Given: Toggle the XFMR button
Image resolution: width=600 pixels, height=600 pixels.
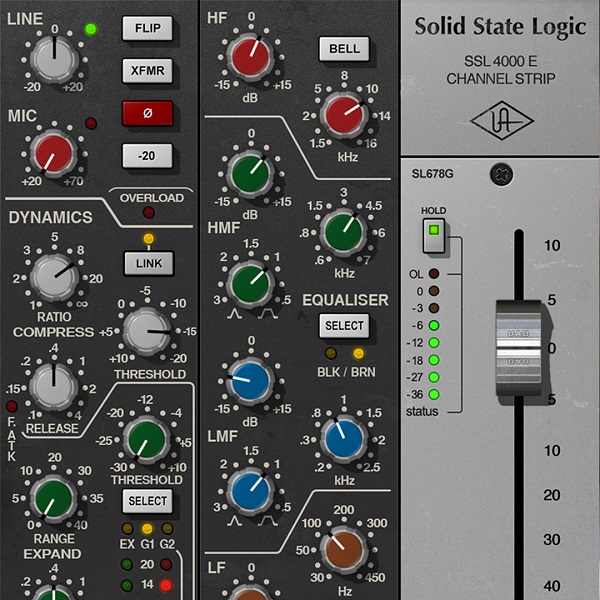Looking at the screenshot, I should coord(147,70).
